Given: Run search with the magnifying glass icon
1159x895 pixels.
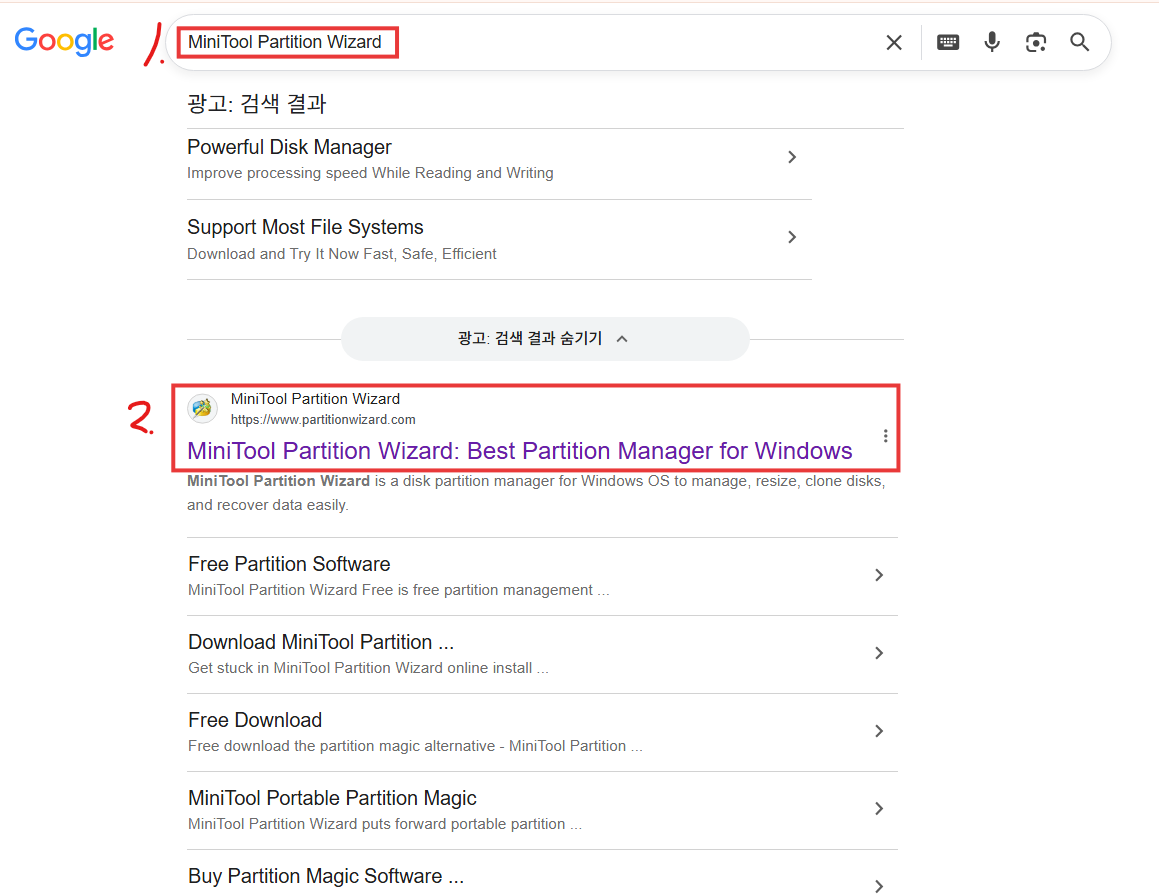Looking at the screenshot, I should click(x=1079, y=42).
